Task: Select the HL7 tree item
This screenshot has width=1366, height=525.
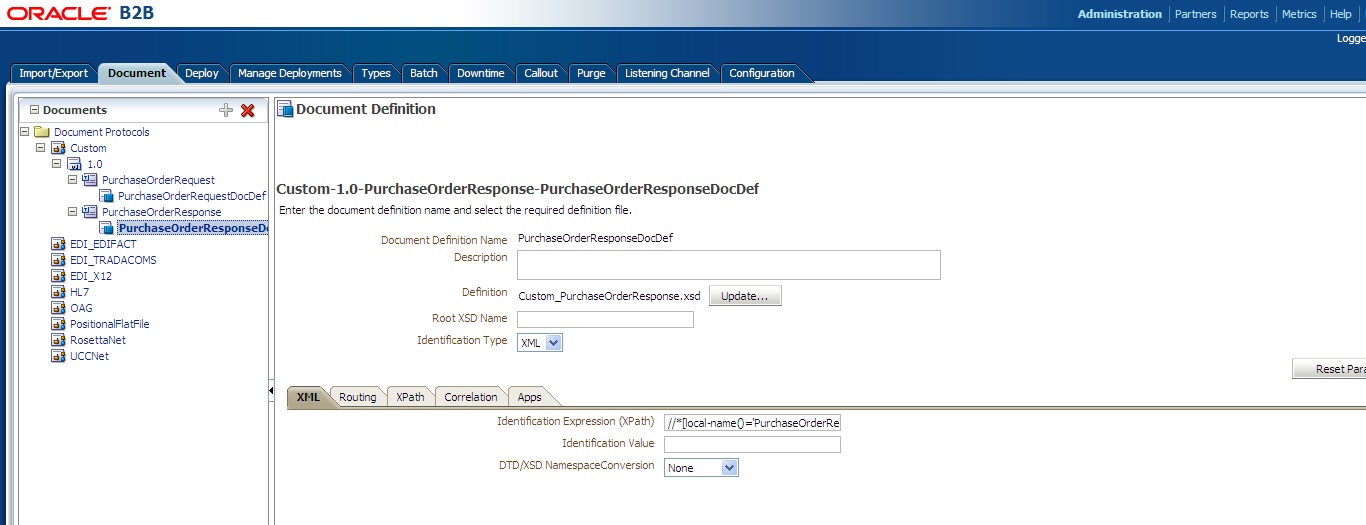Action: point(79,292)
